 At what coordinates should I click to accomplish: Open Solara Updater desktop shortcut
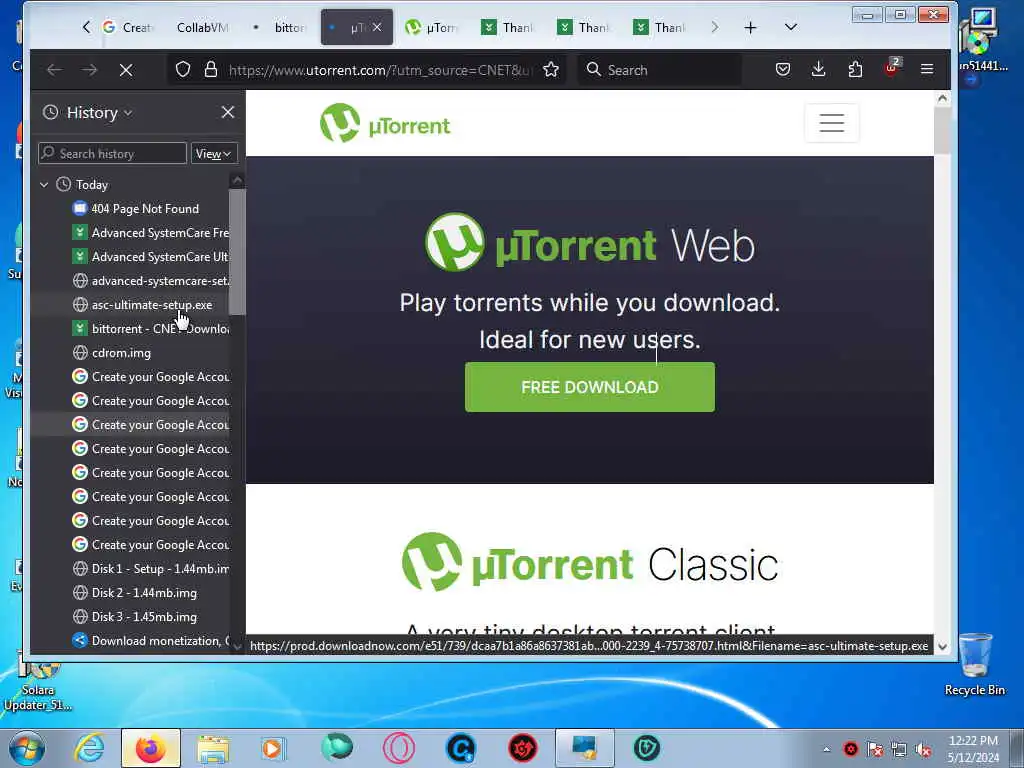tap(37, 684)
